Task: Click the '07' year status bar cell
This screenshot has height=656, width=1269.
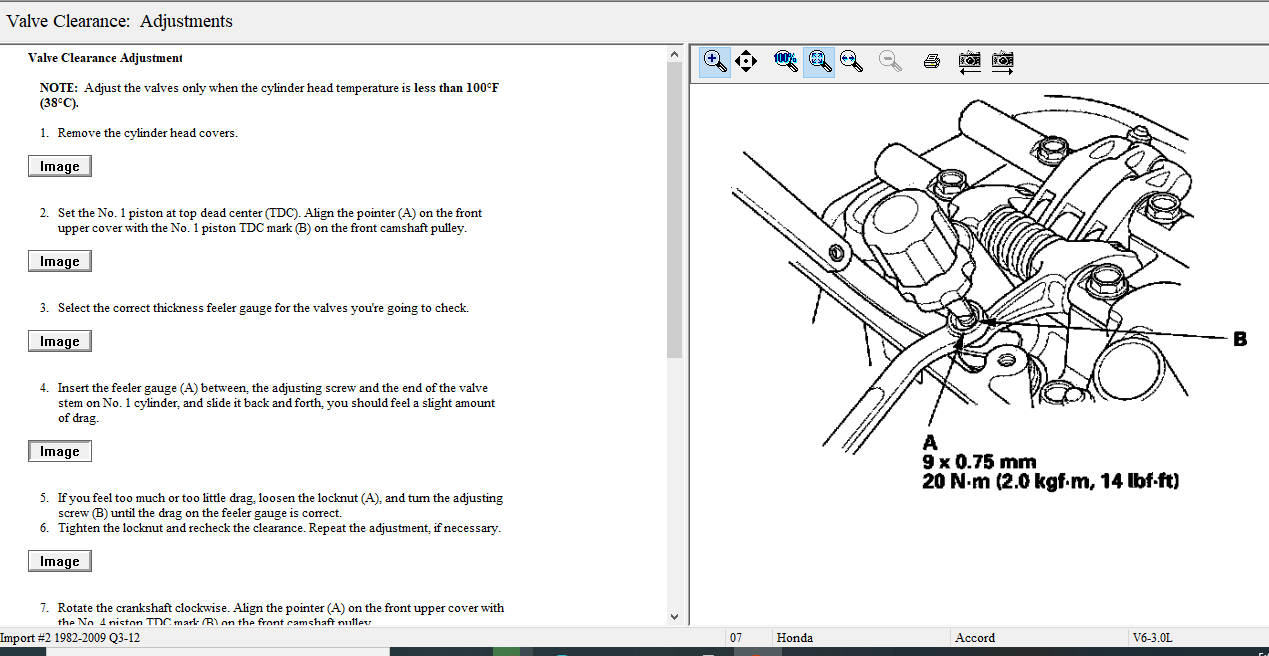Action: (x=749, y=637)
